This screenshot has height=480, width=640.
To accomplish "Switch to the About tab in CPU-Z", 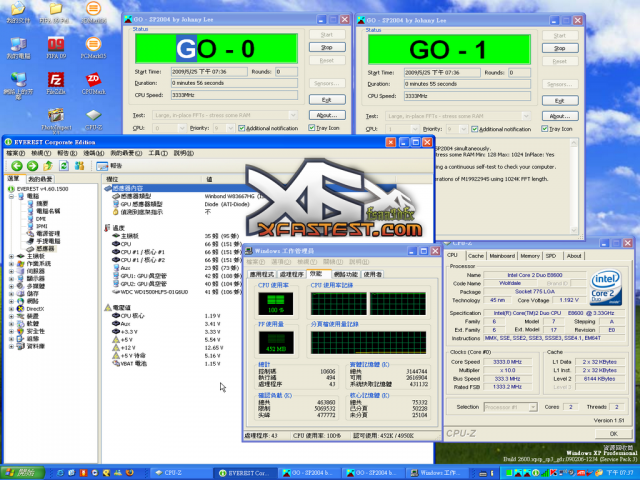I will pos(573,256).
